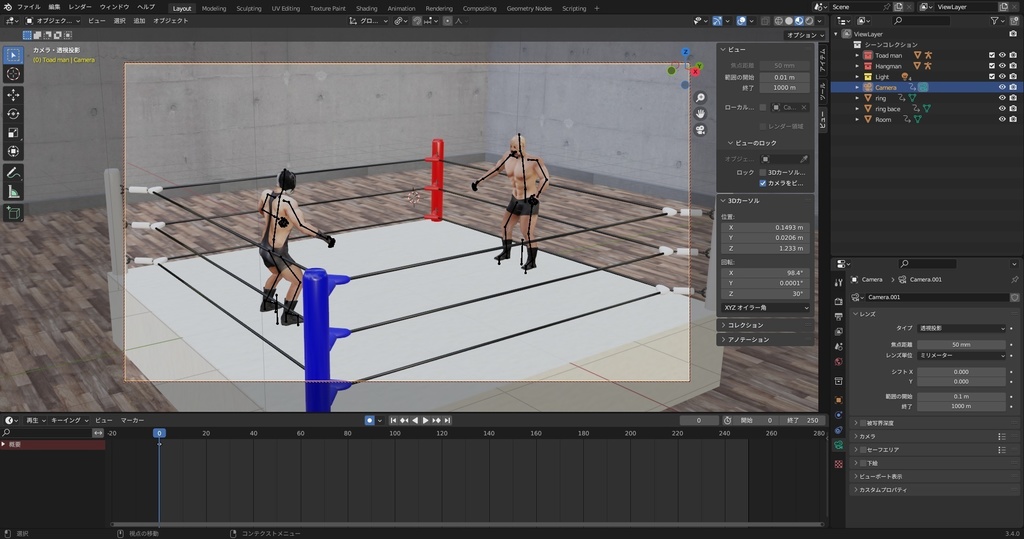This screenshot has width=1024, height=539.
Task: Open the Object Constraints properties tab
Action: pos(839,430)
